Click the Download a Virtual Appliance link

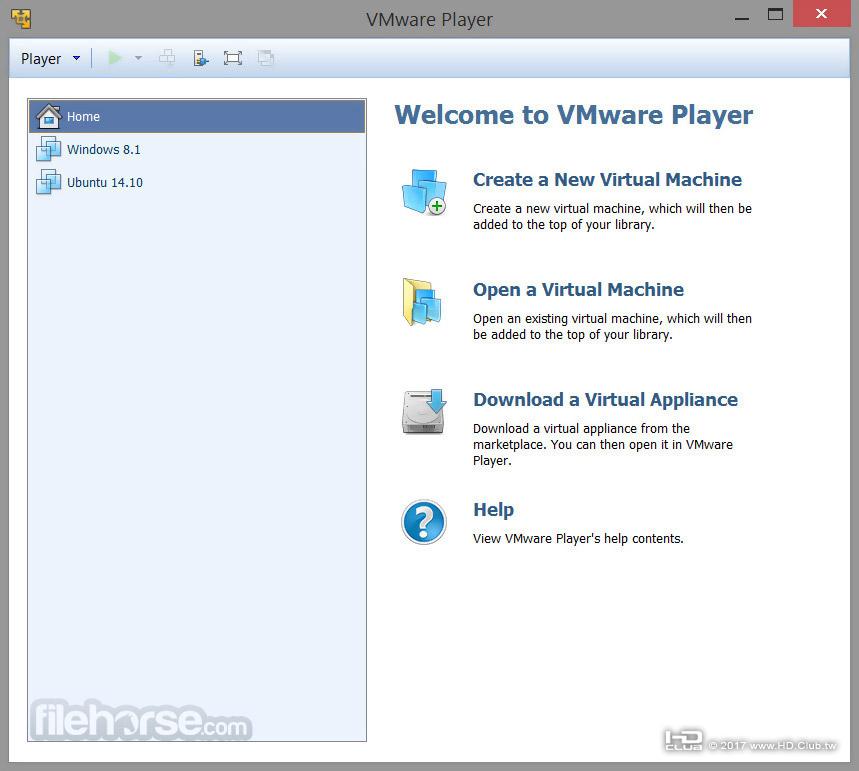click(x=605, y=399)
